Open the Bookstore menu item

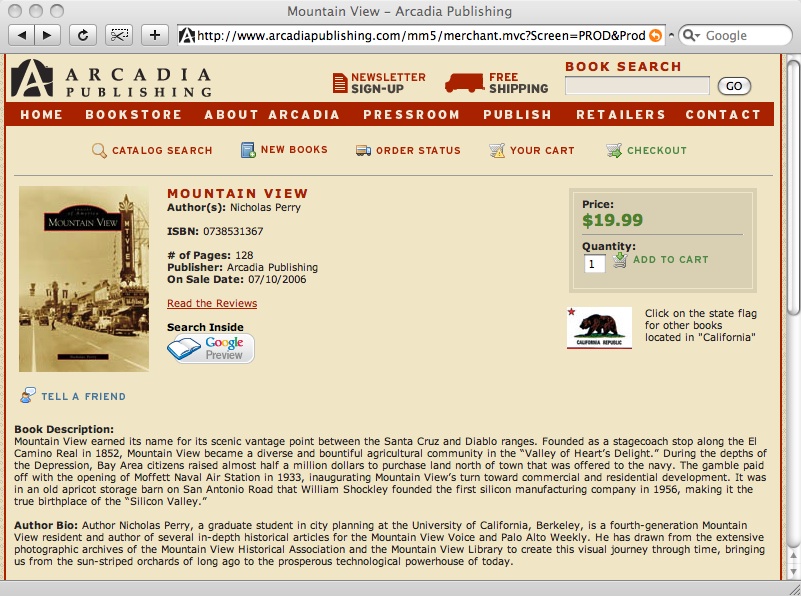click(x=133, y=114)
